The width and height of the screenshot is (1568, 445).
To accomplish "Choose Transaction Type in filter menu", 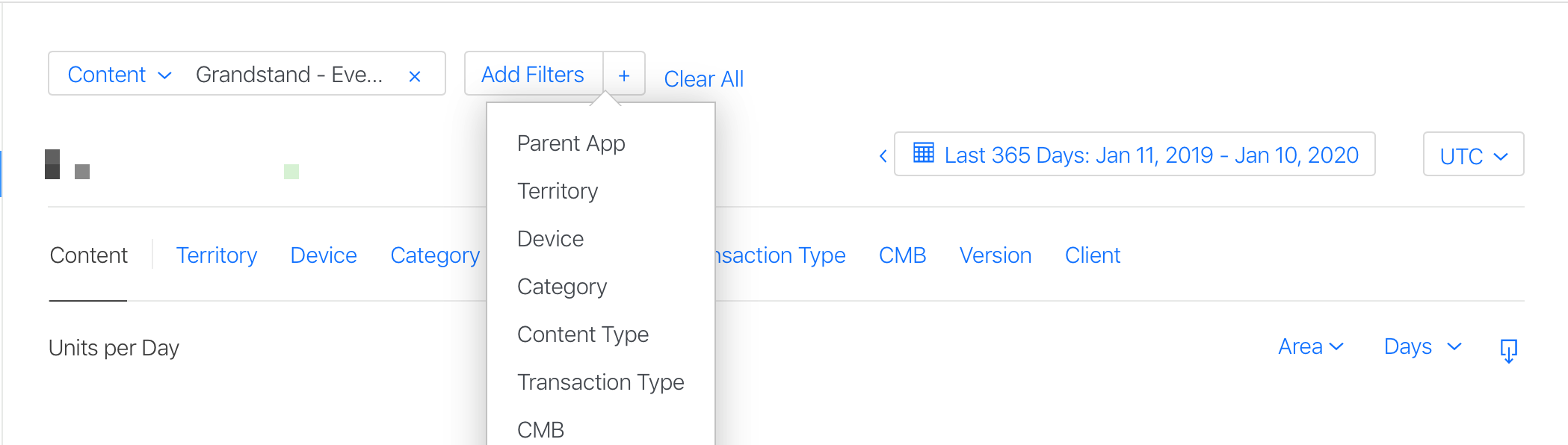I will [600, 382].
